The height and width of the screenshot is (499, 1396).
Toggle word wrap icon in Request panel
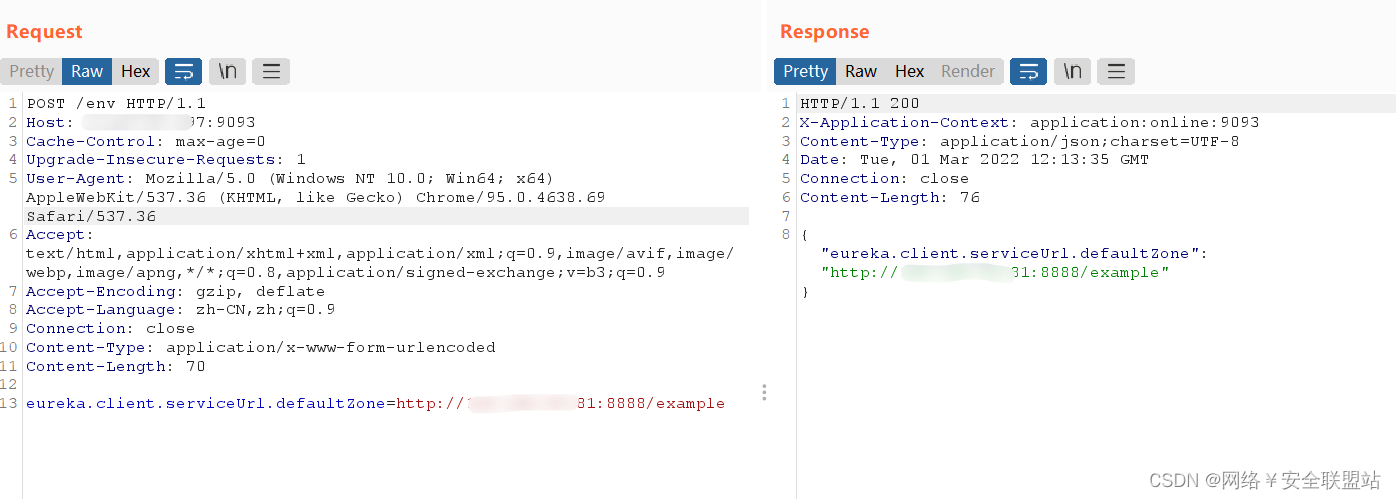click(x=184, y=71)
